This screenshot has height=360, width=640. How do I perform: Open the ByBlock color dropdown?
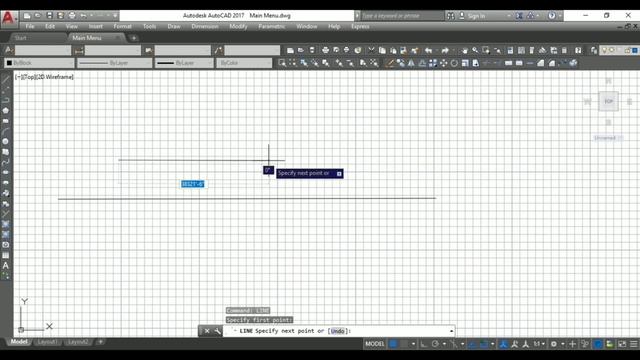(x=40, y=63)
